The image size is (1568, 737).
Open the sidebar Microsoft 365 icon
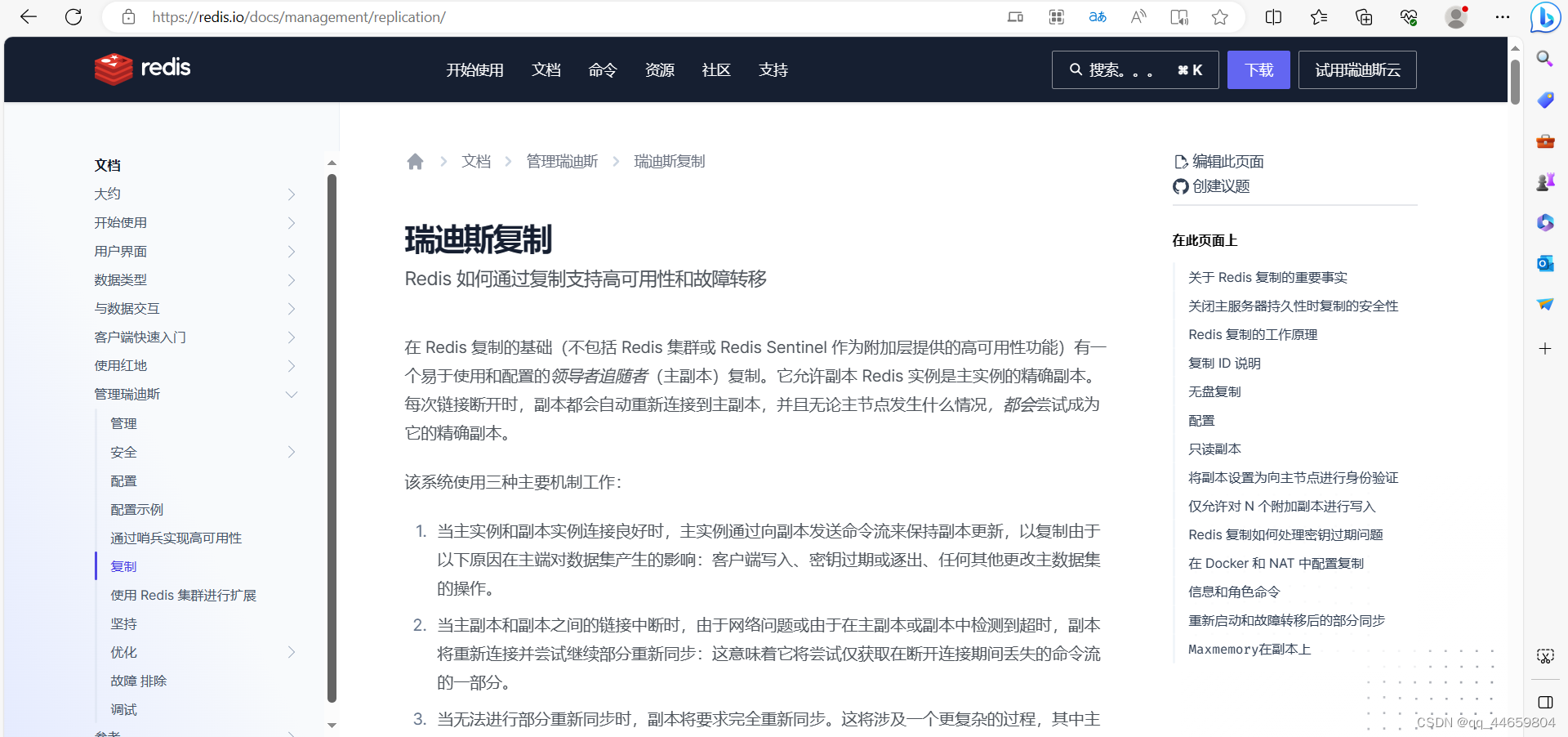[1545, 222]
